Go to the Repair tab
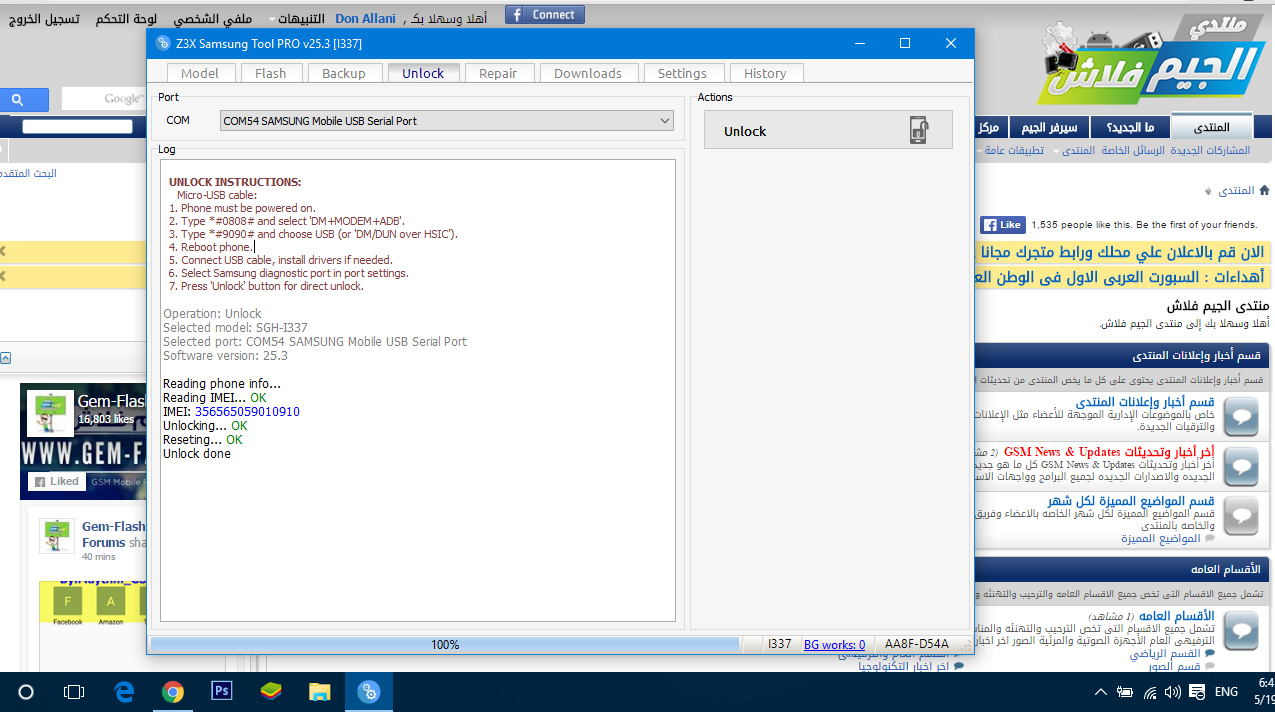1275x712 pixels. 498,73
